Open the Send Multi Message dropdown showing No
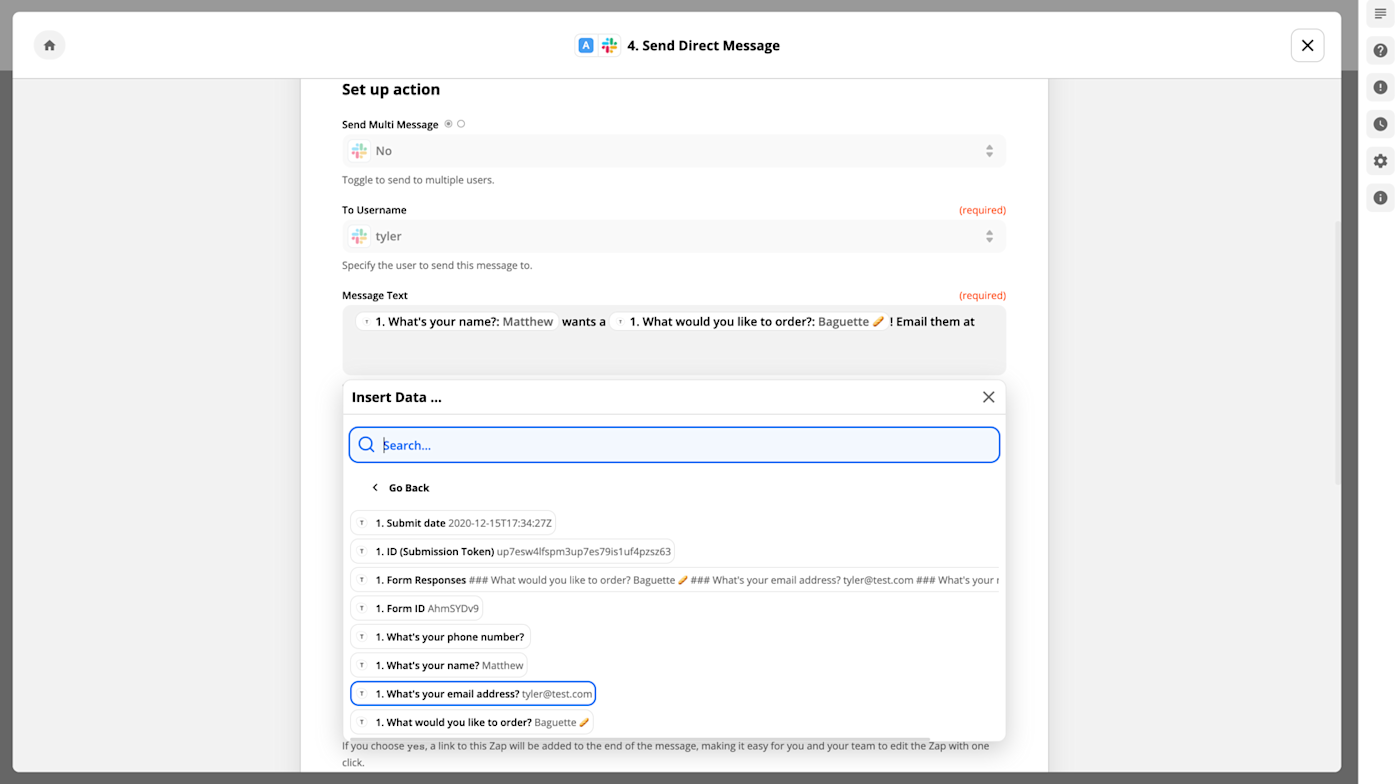Viewport: 1400px width, 784px height. coord(674,151)
